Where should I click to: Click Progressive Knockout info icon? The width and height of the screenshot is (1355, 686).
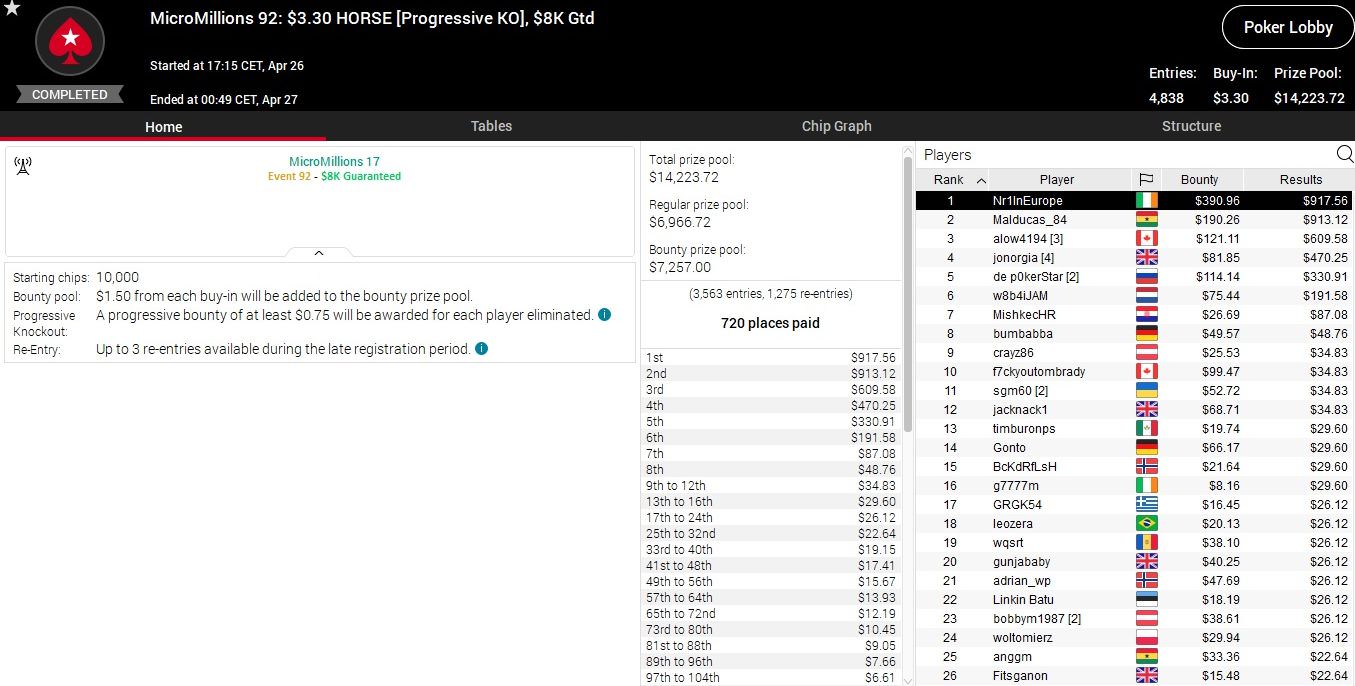pos(605,315)
